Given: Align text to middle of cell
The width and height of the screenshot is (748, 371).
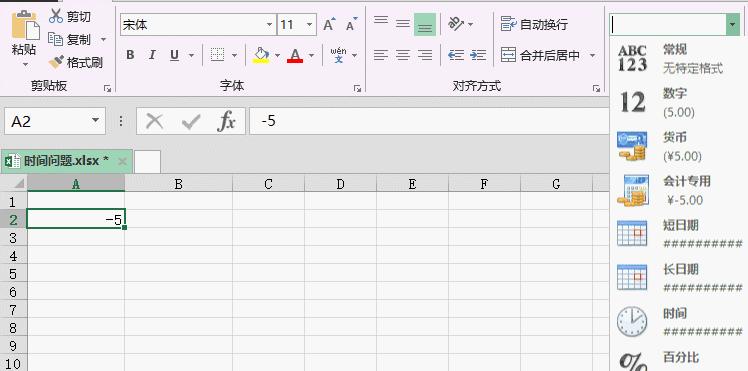Looking at the screenshot, I should coord(403,24).
